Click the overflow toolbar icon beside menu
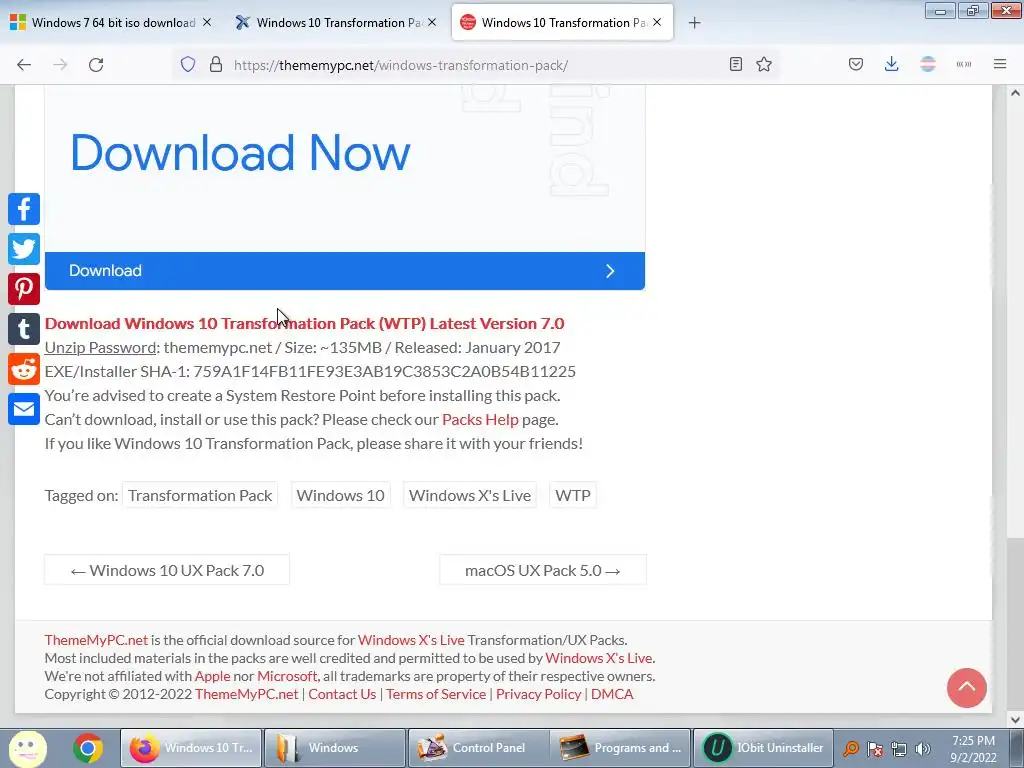 click(964, 64)
